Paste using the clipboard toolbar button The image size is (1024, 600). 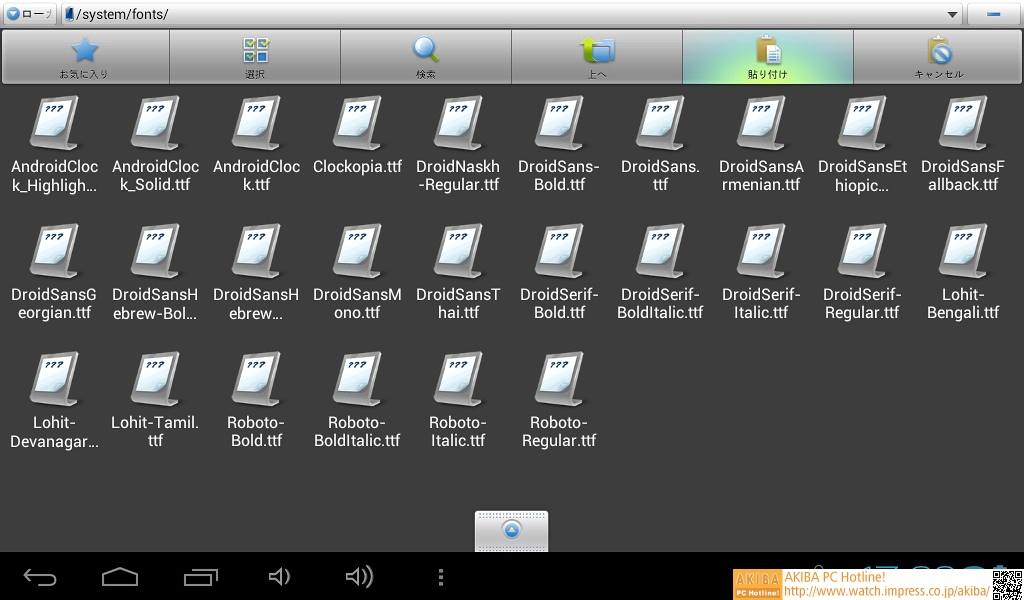tap(768, 57)
